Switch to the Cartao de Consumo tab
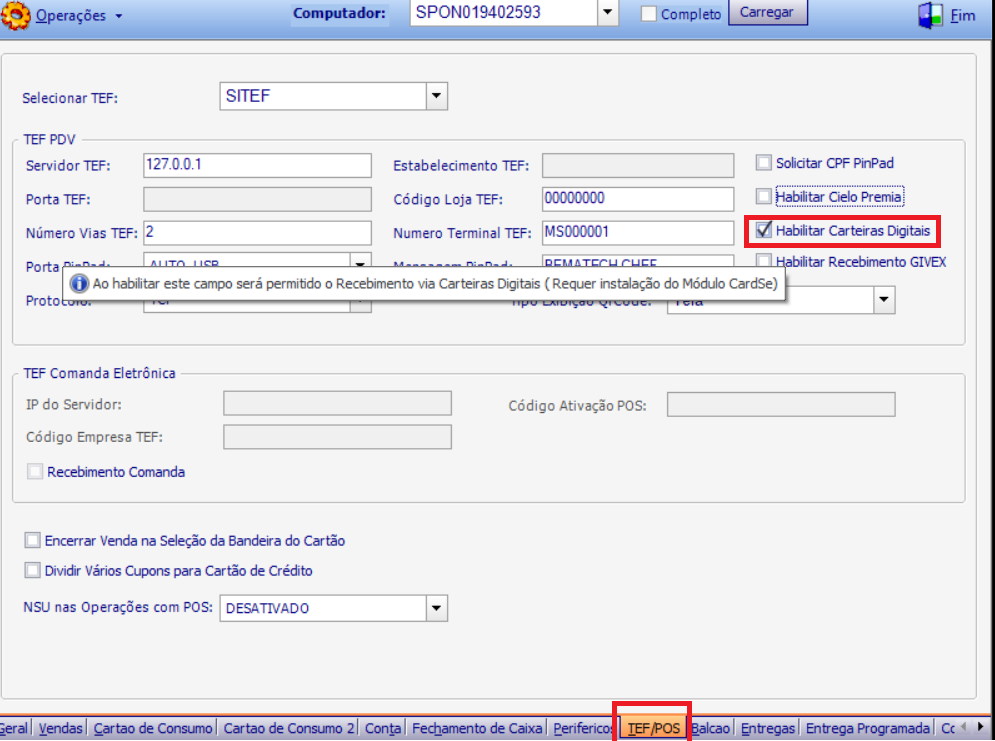 [x=153, y=728]
